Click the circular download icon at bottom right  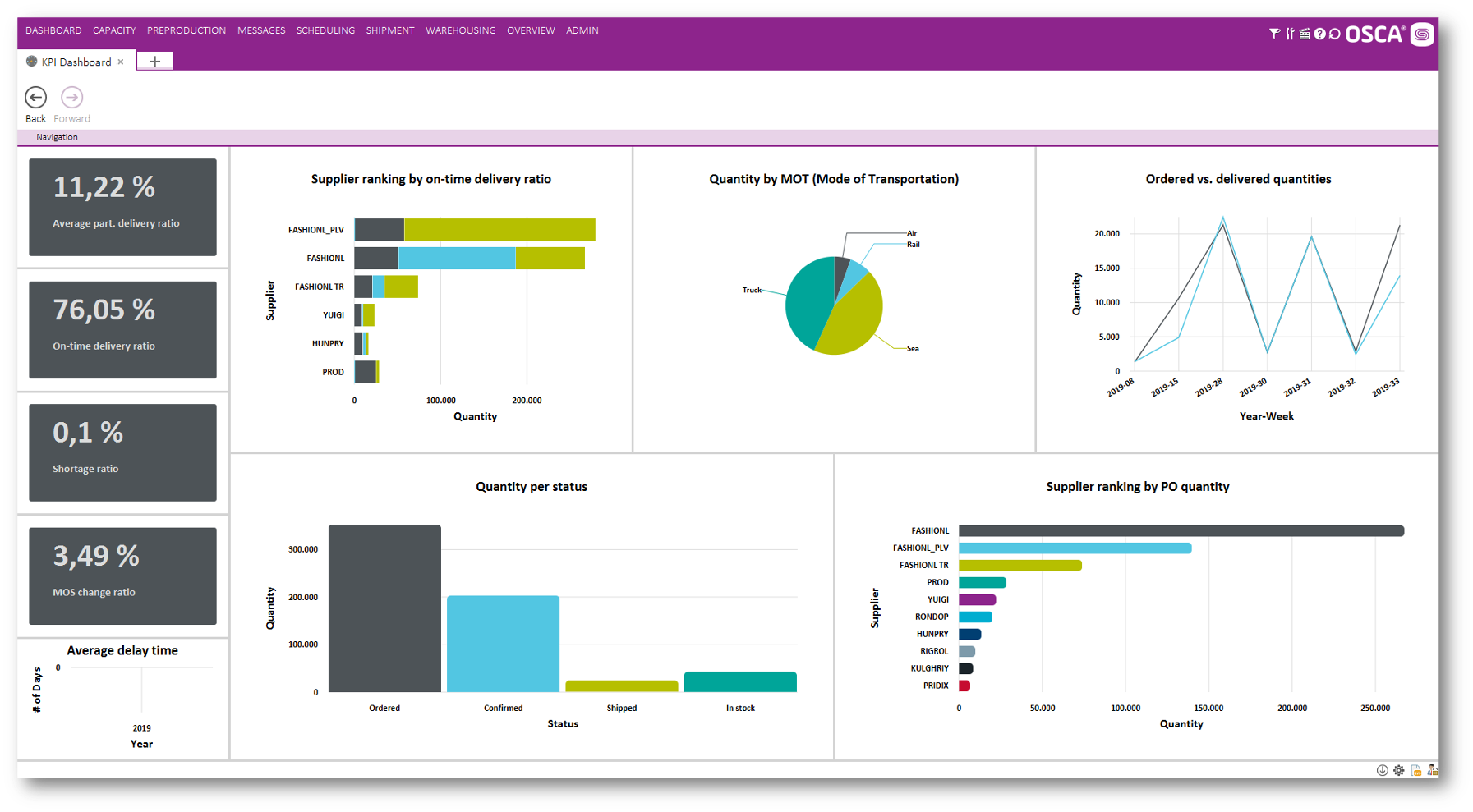(1383, 770)
